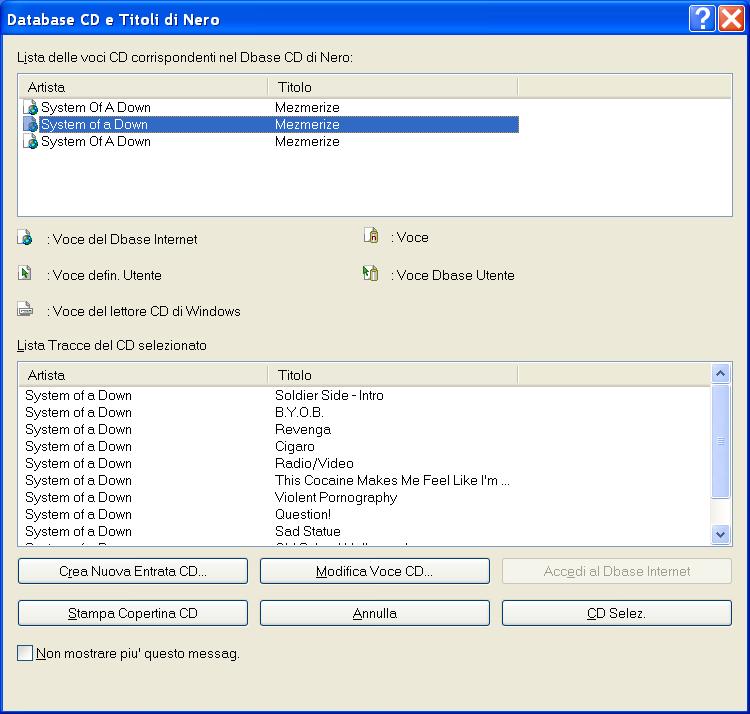Viewport: 750px width, 714px height.
Task: Click the icon of the third Mezmerize entry
Action: 30,142
